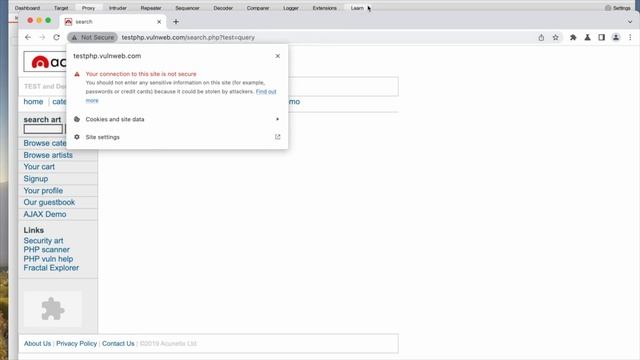Screen dimensions: 640x360
Task: Open Site settings from popup
Action: (177, 137)
